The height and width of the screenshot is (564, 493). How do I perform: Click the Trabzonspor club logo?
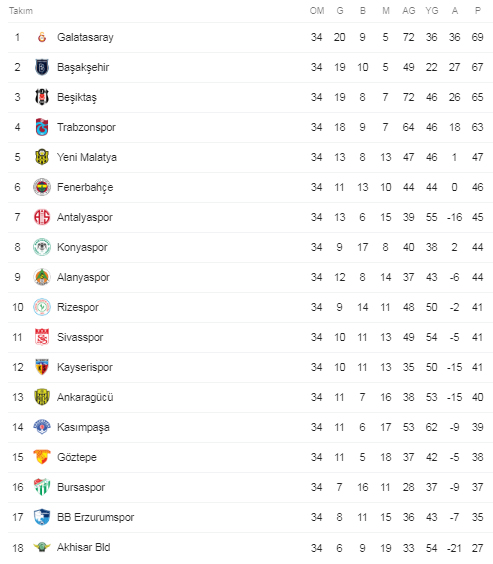tap(42, 127)
